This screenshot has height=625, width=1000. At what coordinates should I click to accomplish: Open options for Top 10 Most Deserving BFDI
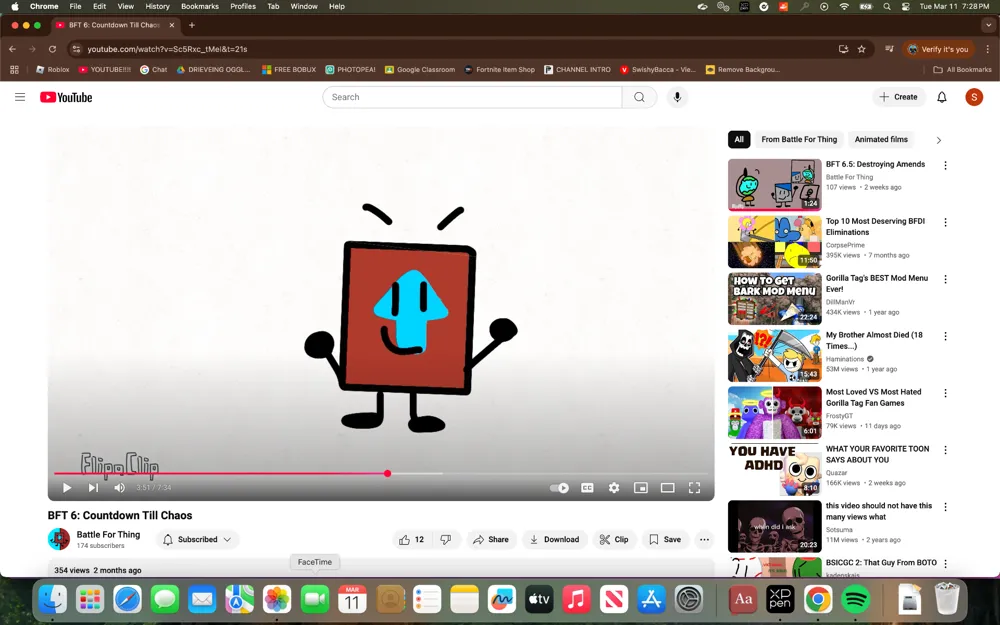945,223
